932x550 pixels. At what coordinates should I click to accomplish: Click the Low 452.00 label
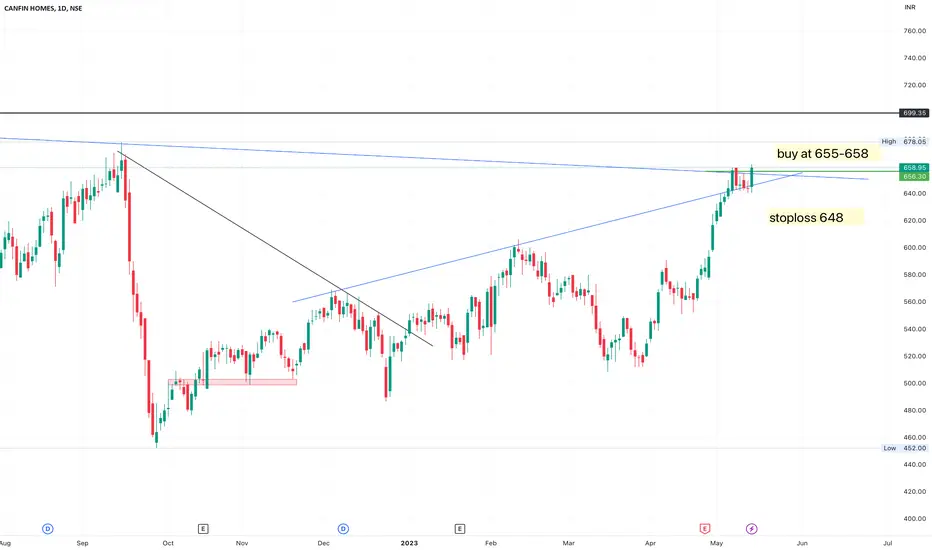click(x=905, y=448)
